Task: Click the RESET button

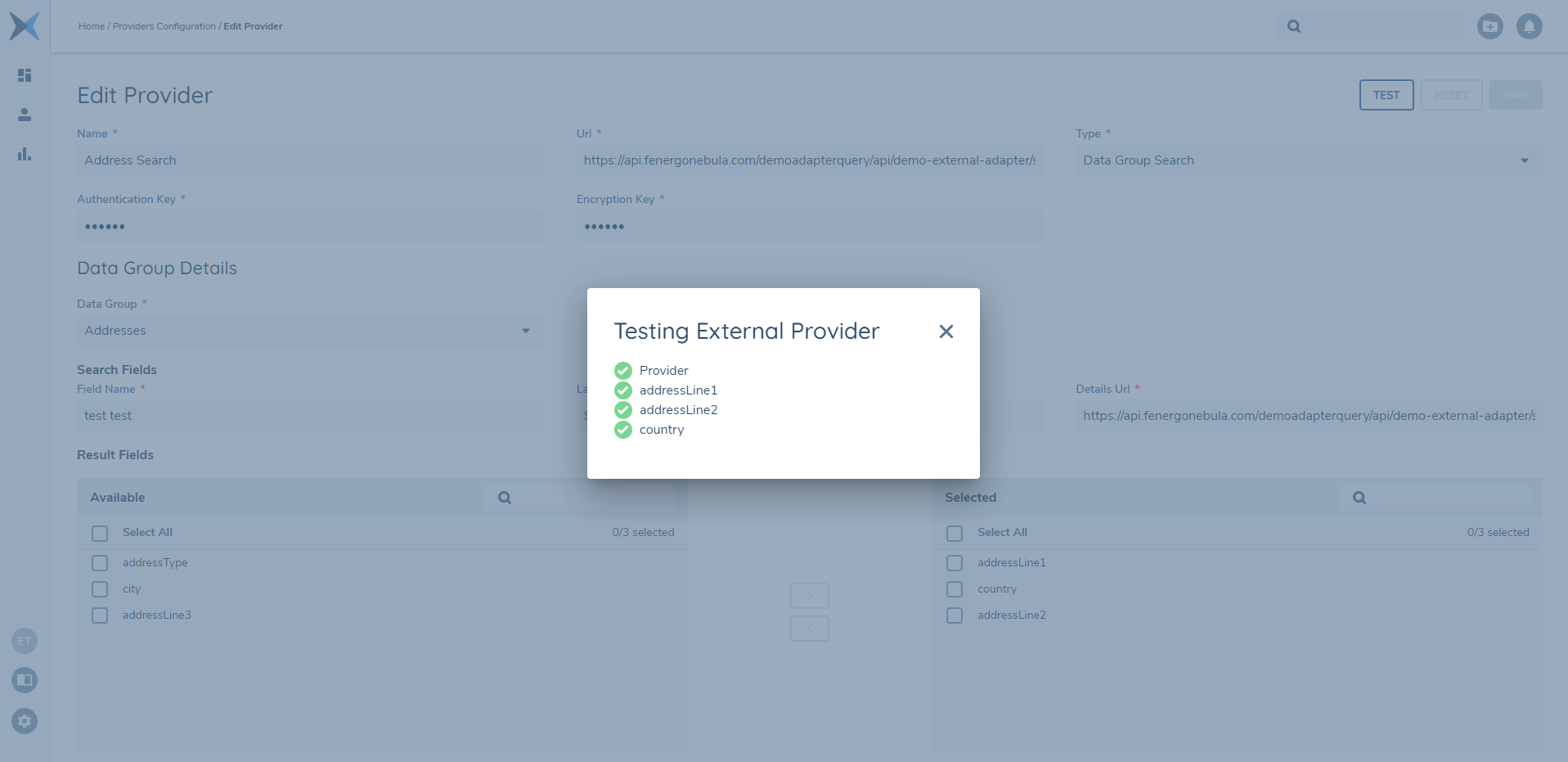Action: pyautogui.click(x=1451, y=95)
